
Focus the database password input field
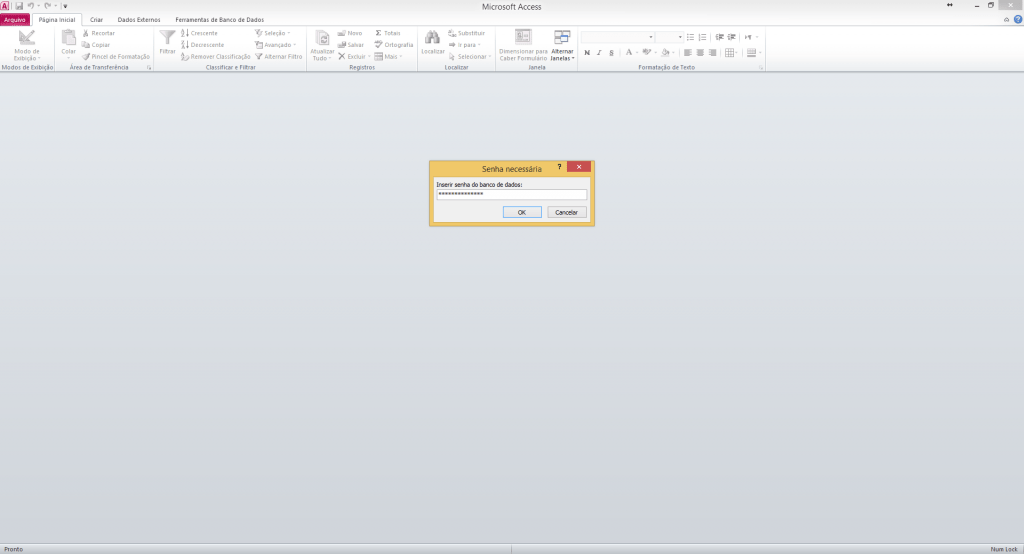click(x=511, y=194)
